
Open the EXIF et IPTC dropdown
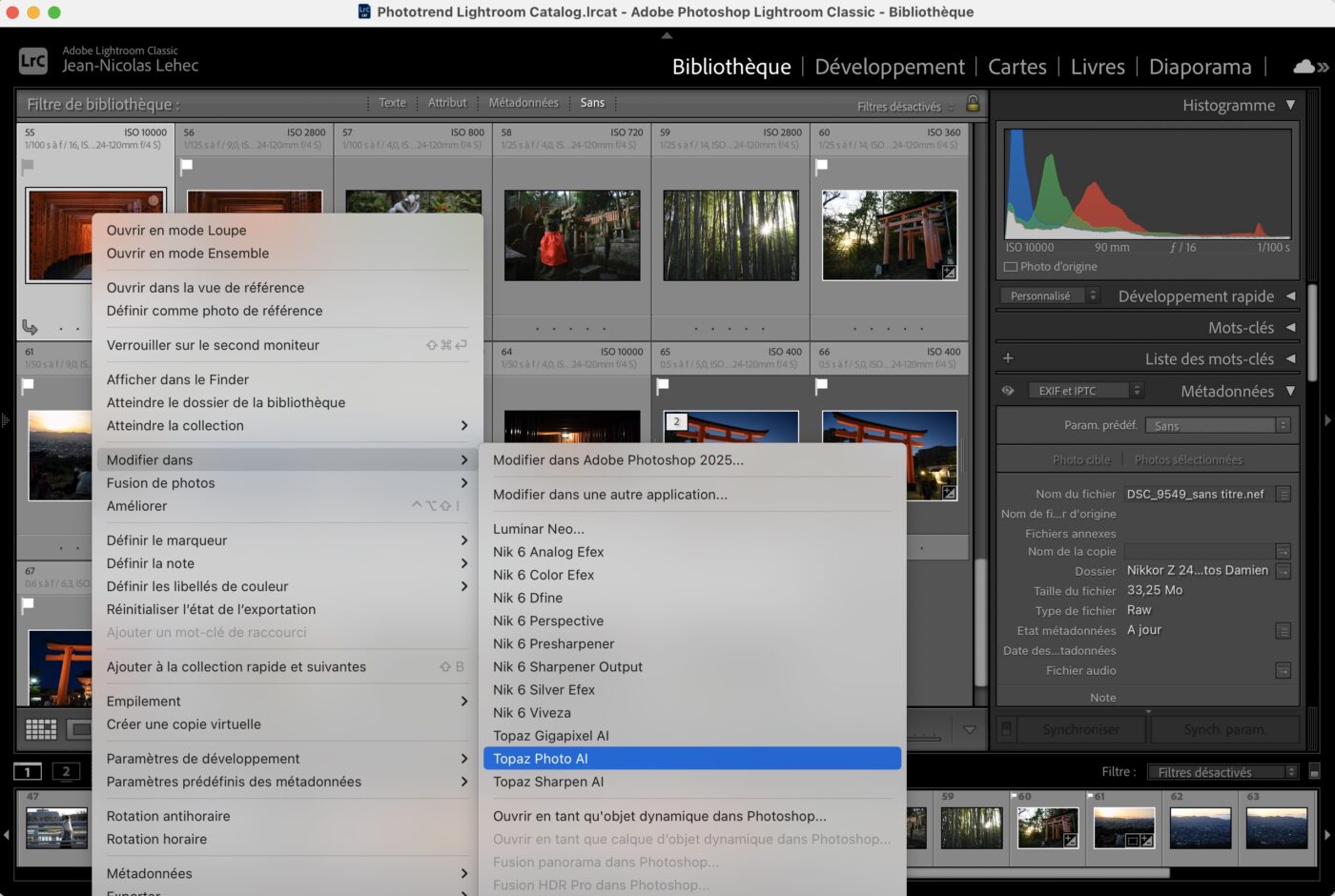coord(1085,391)
